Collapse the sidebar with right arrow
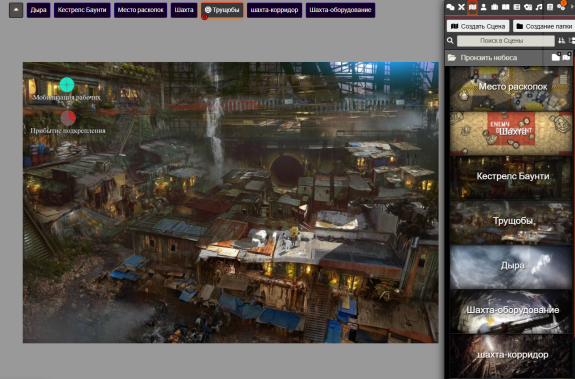Screen dimensions: 575x379 573,7
